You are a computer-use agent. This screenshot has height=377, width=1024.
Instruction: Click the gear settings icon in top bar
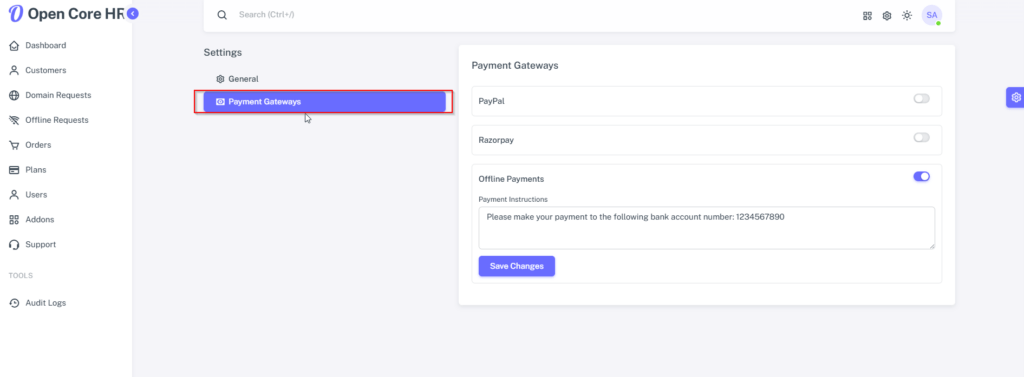click(887, 16)
